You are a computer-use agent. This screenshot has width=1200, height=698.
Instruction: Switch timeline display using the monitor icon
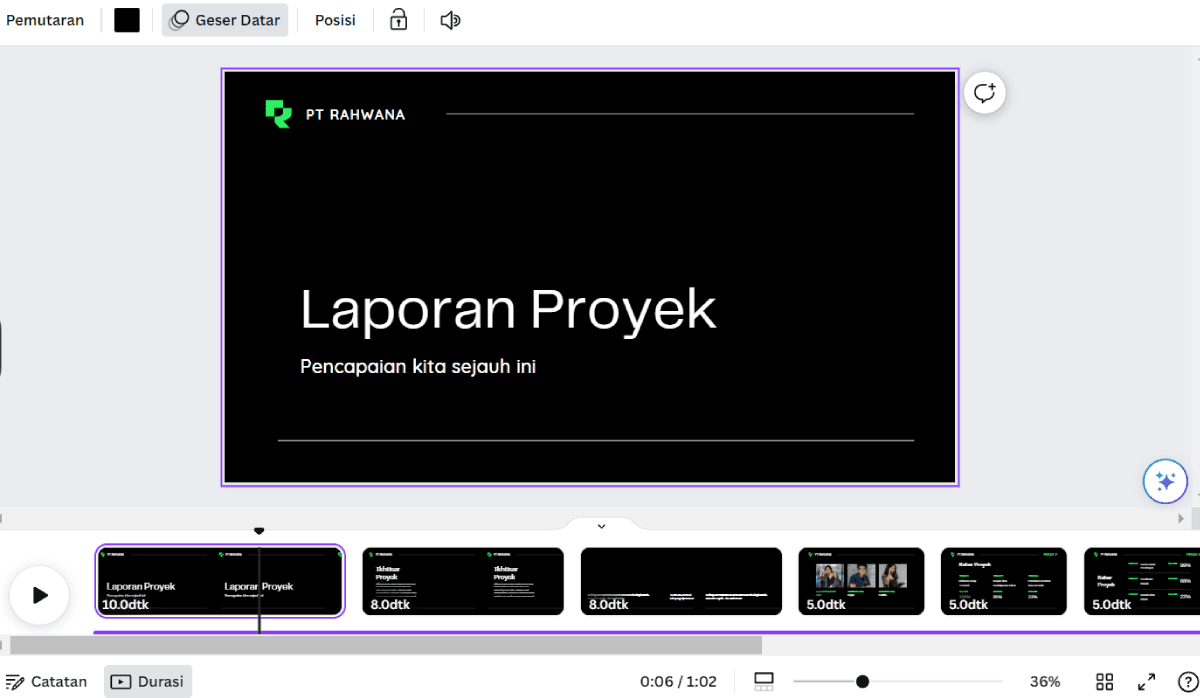click(764, 681)
